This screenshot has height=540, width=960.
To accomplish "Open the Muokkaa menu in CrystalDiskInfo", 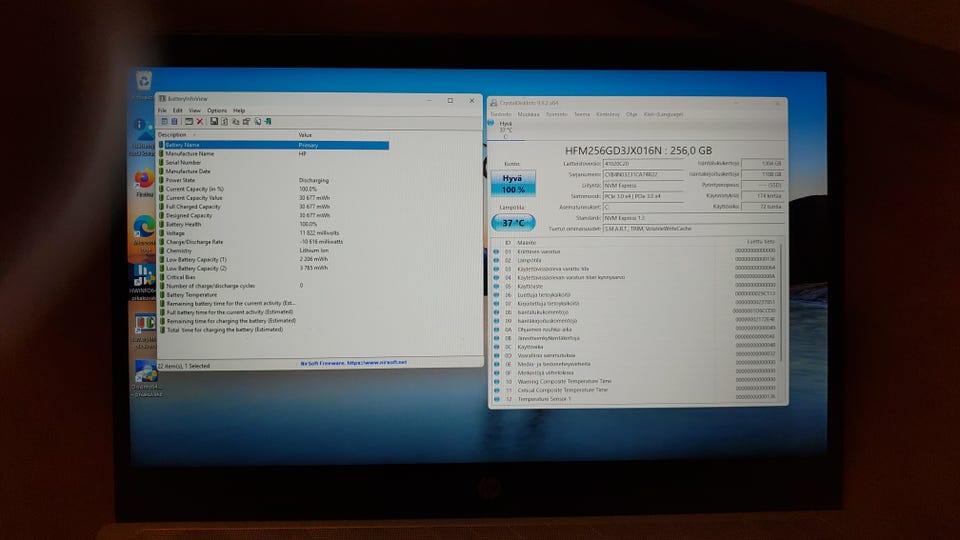I will coord(528,114).
